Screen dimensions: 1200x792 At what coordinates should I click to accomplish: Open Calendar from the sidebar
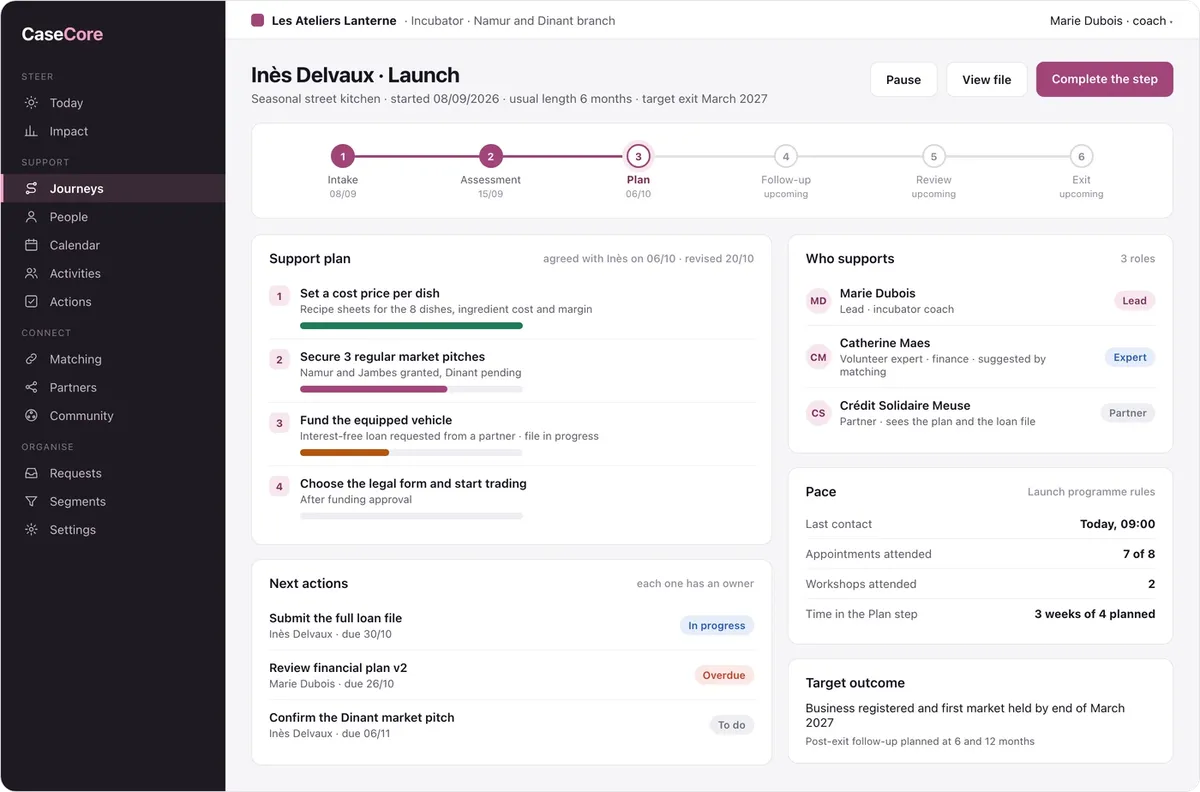click(x=113, y=245)
